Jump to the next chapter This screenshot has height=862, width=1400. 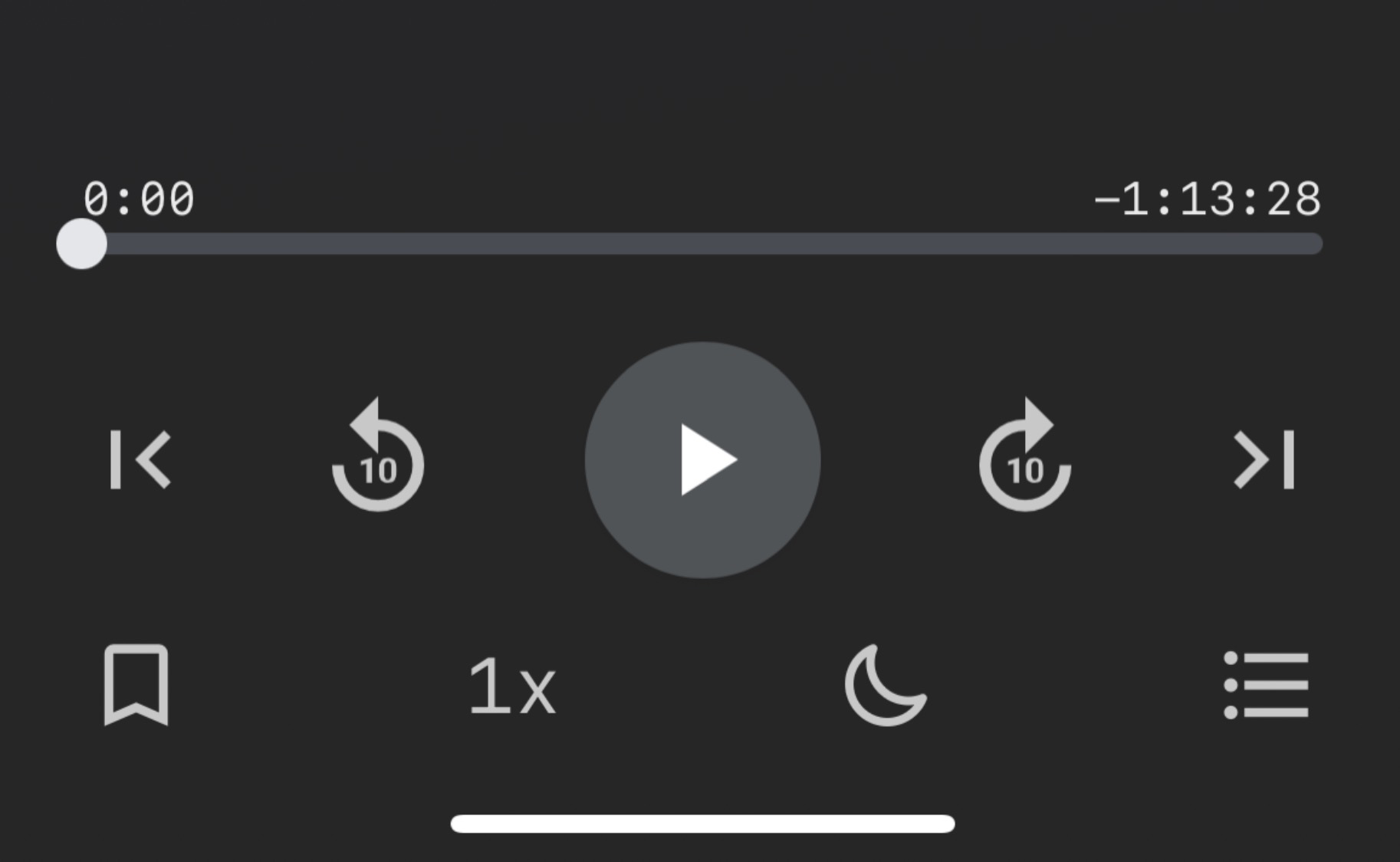pyautogui.click(x=1264, y=459)
